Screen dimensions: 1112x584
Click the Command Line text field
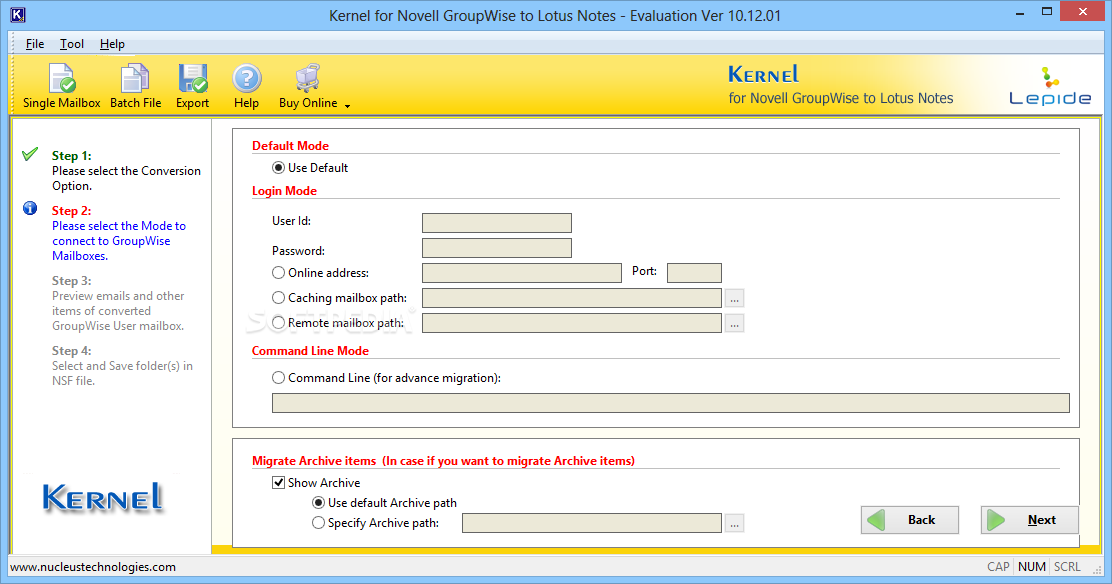pos(670,403)
